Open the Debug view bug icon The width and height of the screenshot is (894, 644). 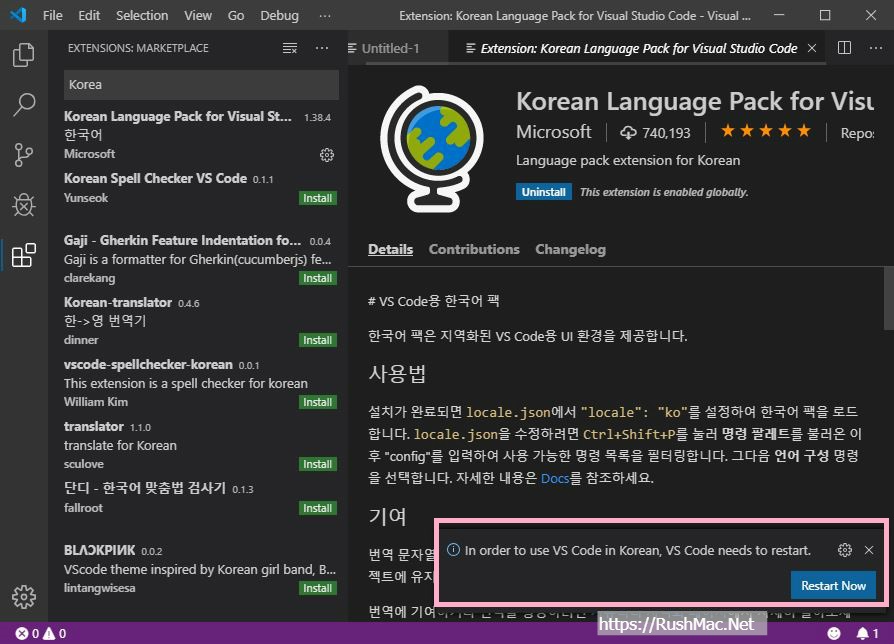click(x=23, y=205)
